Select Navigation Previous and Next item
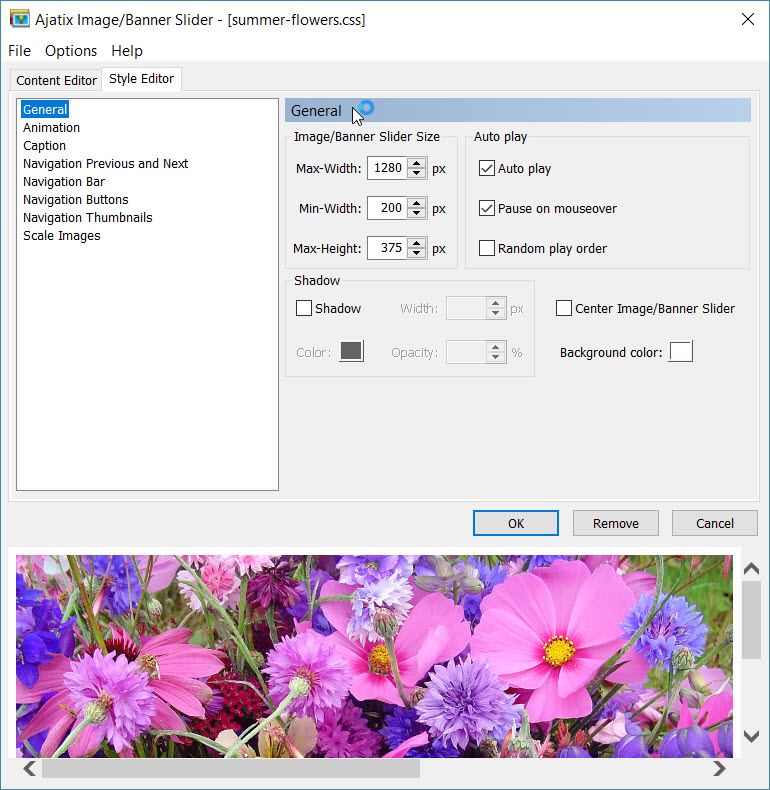 pyautogui.click(x=105, y=164)
